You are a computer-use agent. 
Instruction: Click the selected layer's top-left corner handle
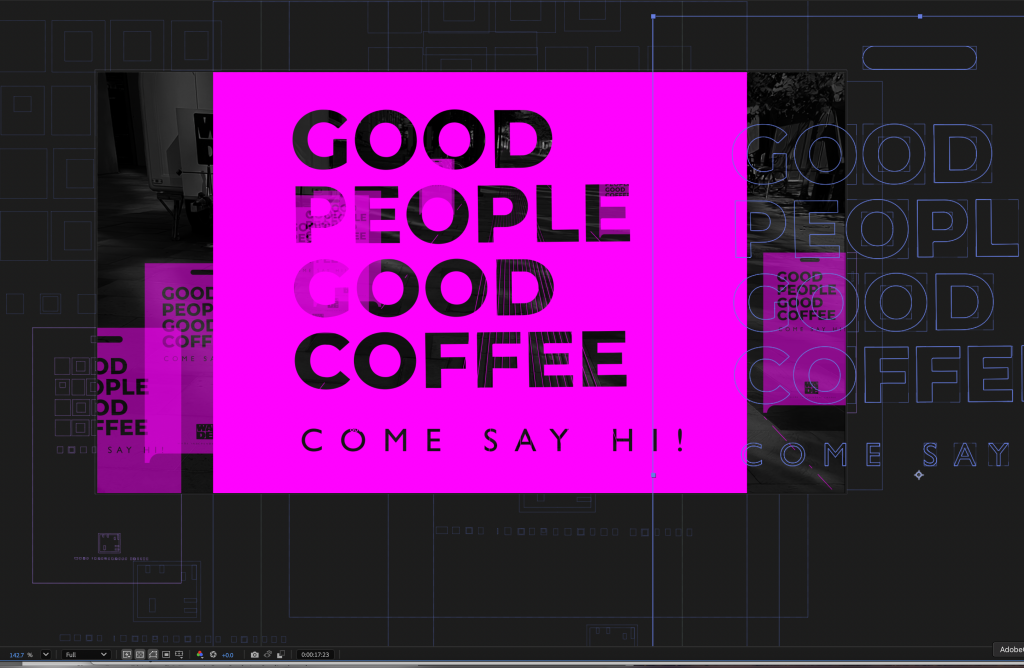pyautogui.click(x=653, y=16)
